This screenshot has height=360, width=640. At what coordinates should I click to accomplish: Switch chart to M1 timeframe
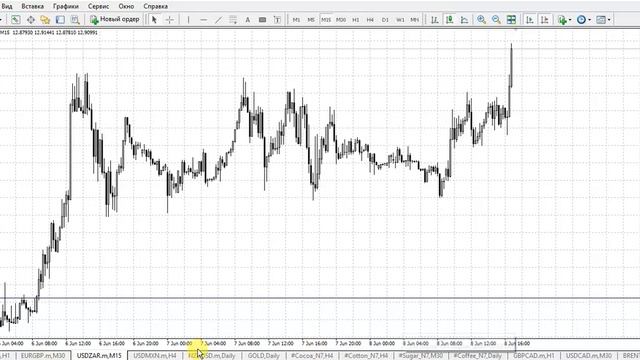pyautogui.click(x=296, y=20)
